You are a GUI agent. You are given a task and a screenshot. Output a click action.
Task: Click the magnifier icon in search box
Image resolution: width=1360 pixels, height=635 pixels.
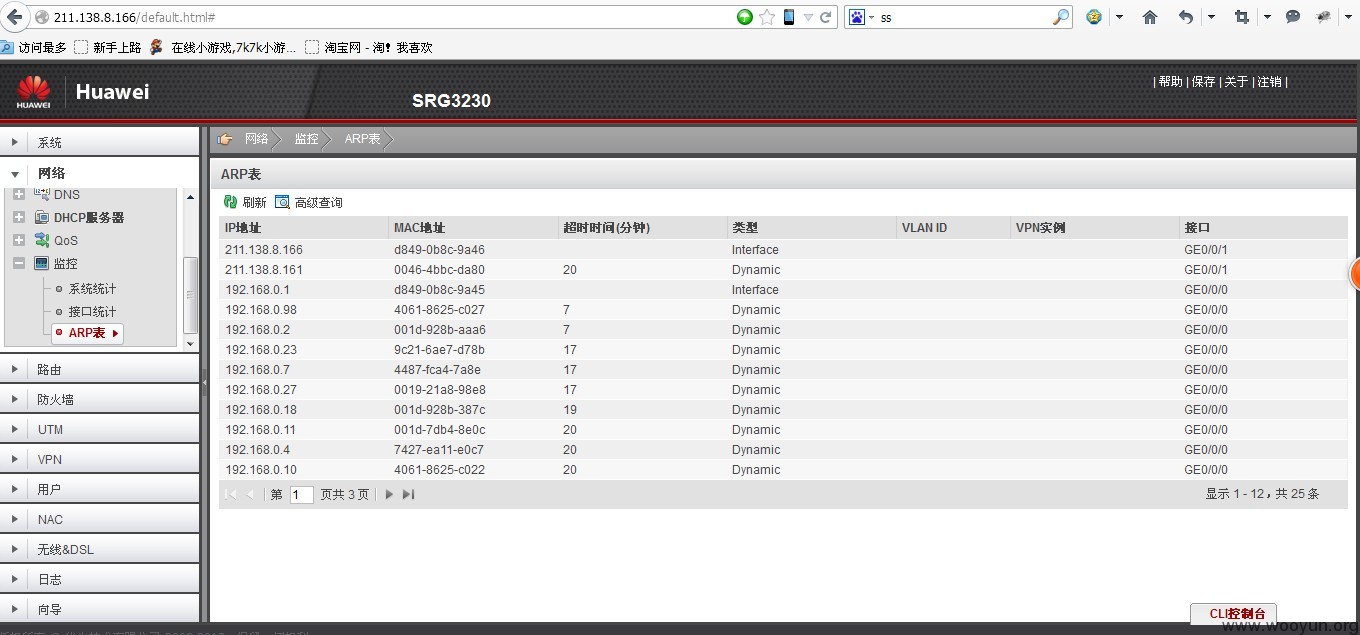1061,17
